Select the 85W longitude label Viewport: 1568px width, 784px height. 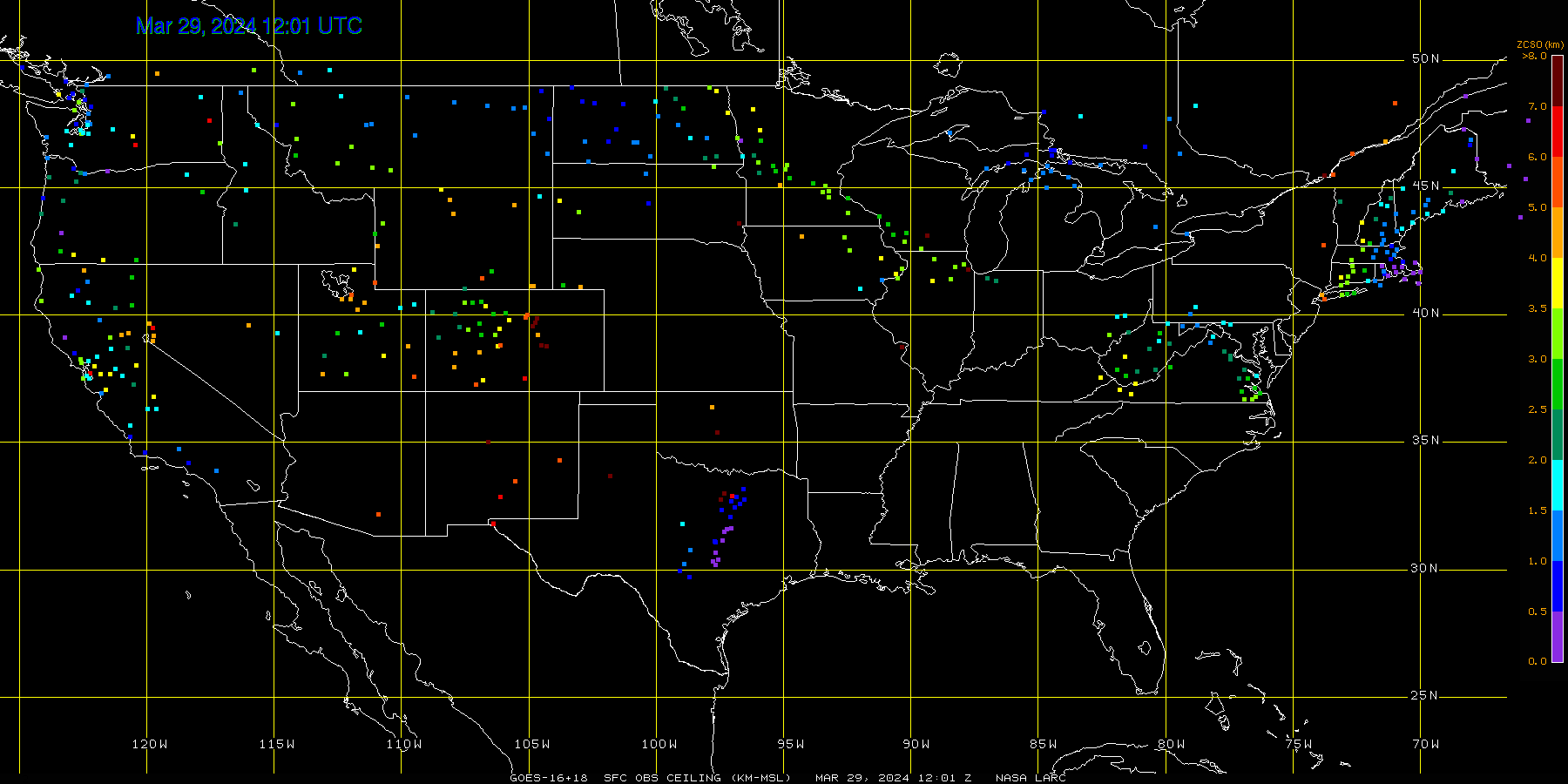pyautogui.click(x=1044, y=745)
